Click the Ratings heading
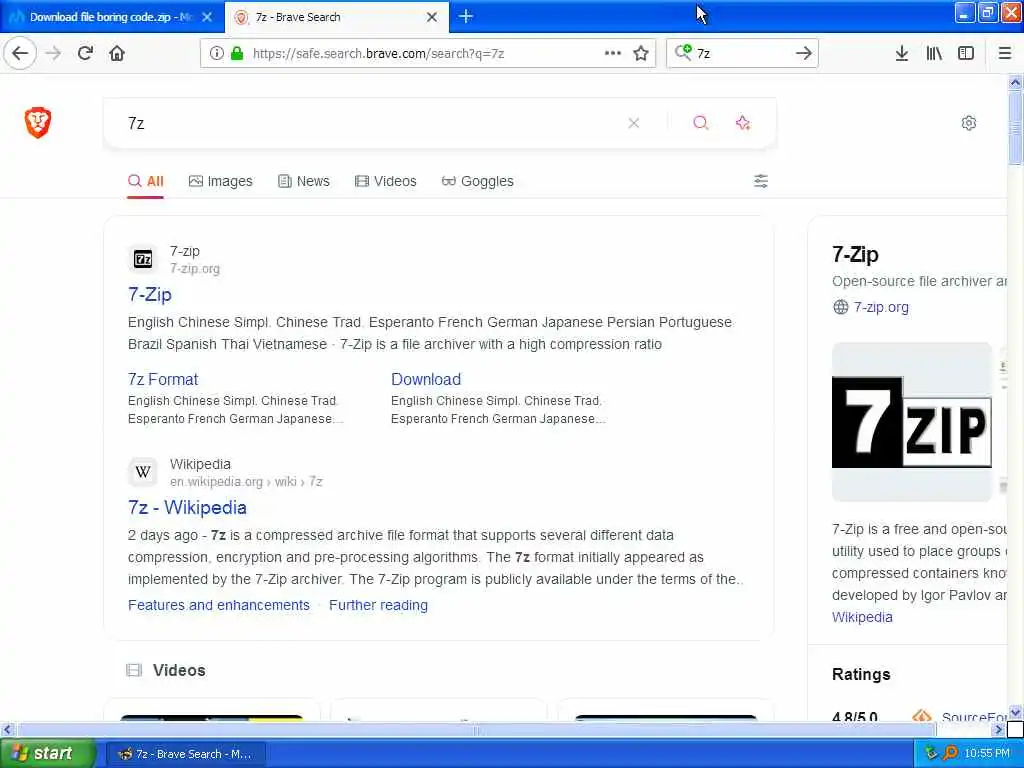The width and height of the screenshot is (1024, 768). pos(861,675)
